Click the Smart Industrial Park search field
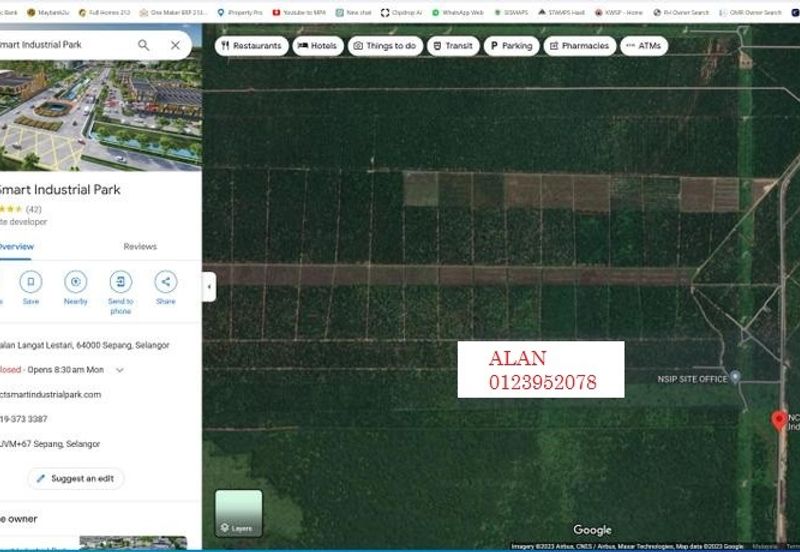Screen dimensions: 800x552 point(64,45)
